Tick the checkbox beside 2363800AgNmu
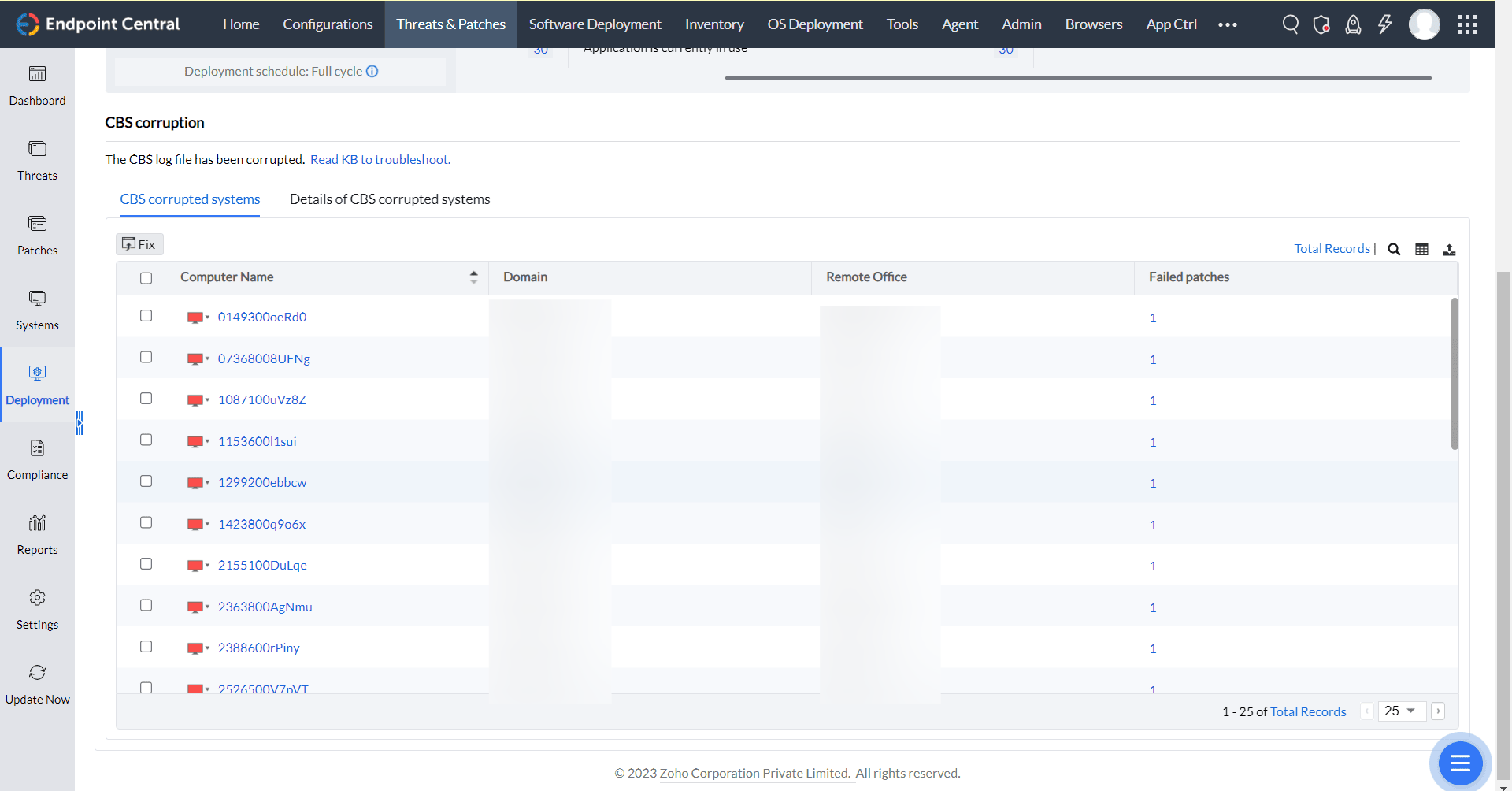The width and height of the screenshot is (1512, 791). point(146,605)
